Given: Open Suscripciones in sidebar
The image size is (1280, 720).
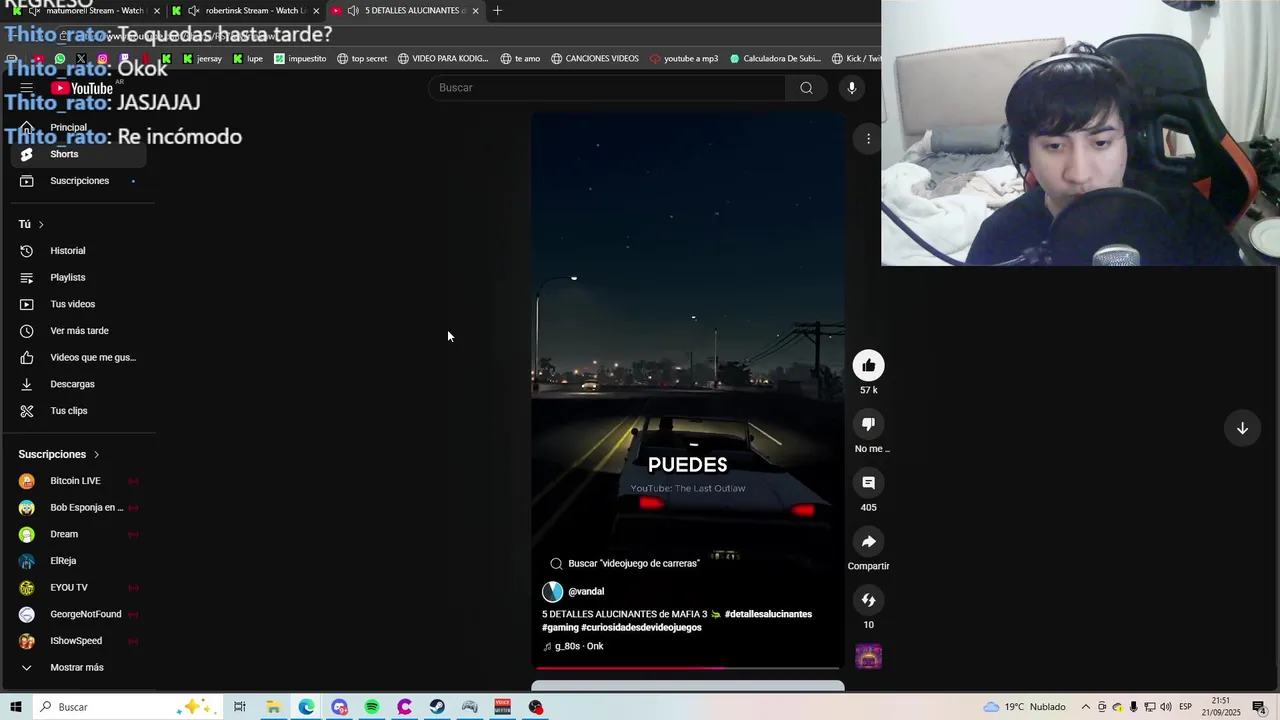Looking at the screenshot, I should click(x=78, y=181).
